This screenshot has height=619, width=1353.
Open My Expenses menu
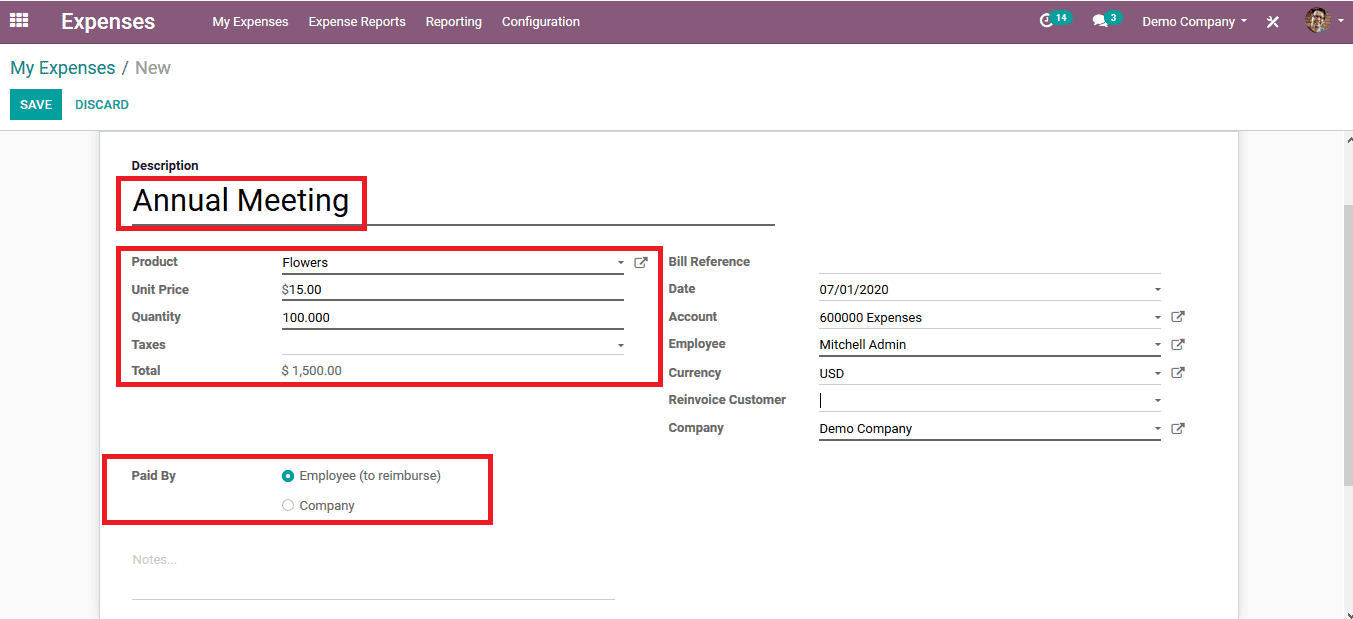click(250, 21)
